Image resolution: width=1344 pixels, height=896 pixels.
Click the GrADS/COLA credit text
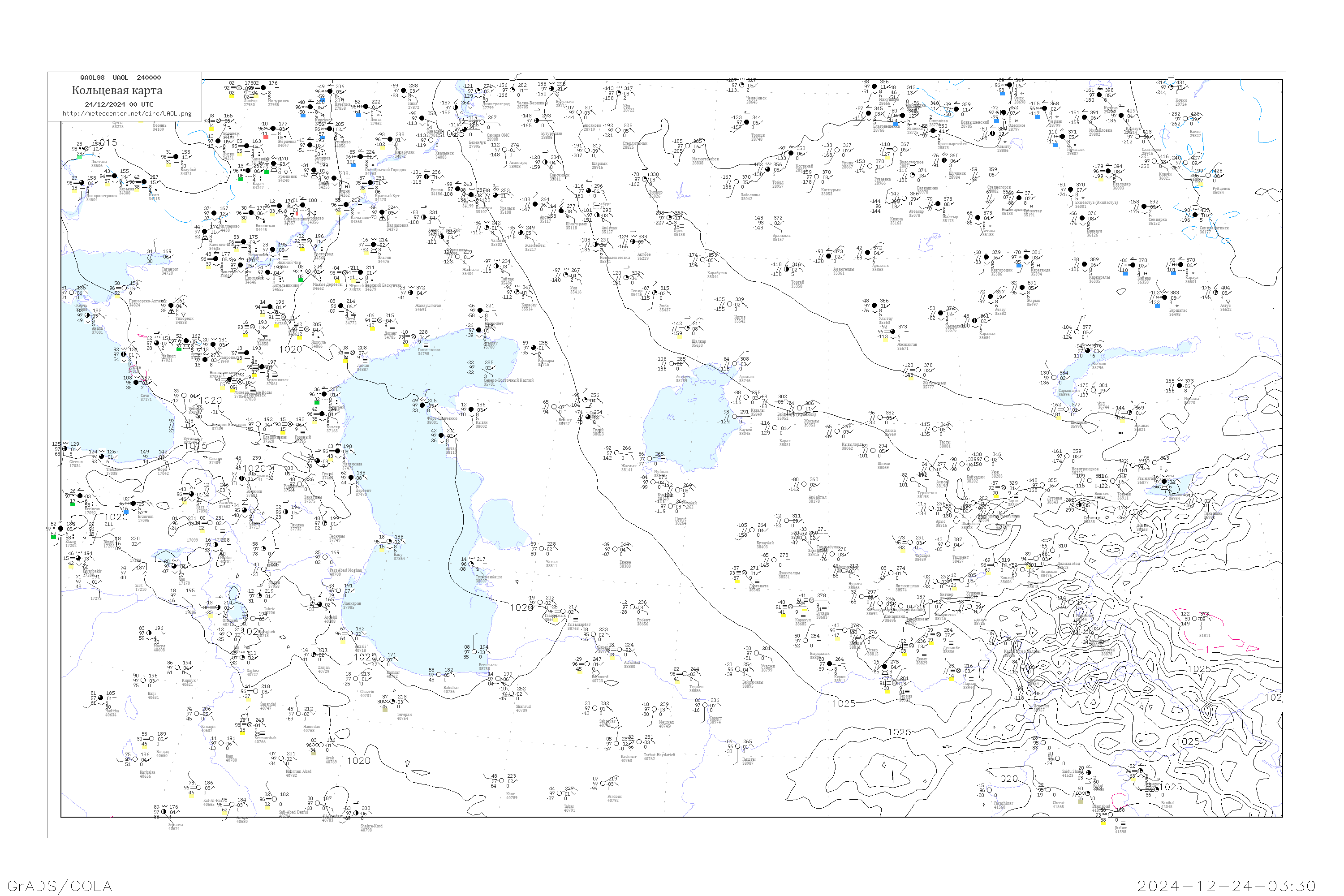tap(60, 886)
